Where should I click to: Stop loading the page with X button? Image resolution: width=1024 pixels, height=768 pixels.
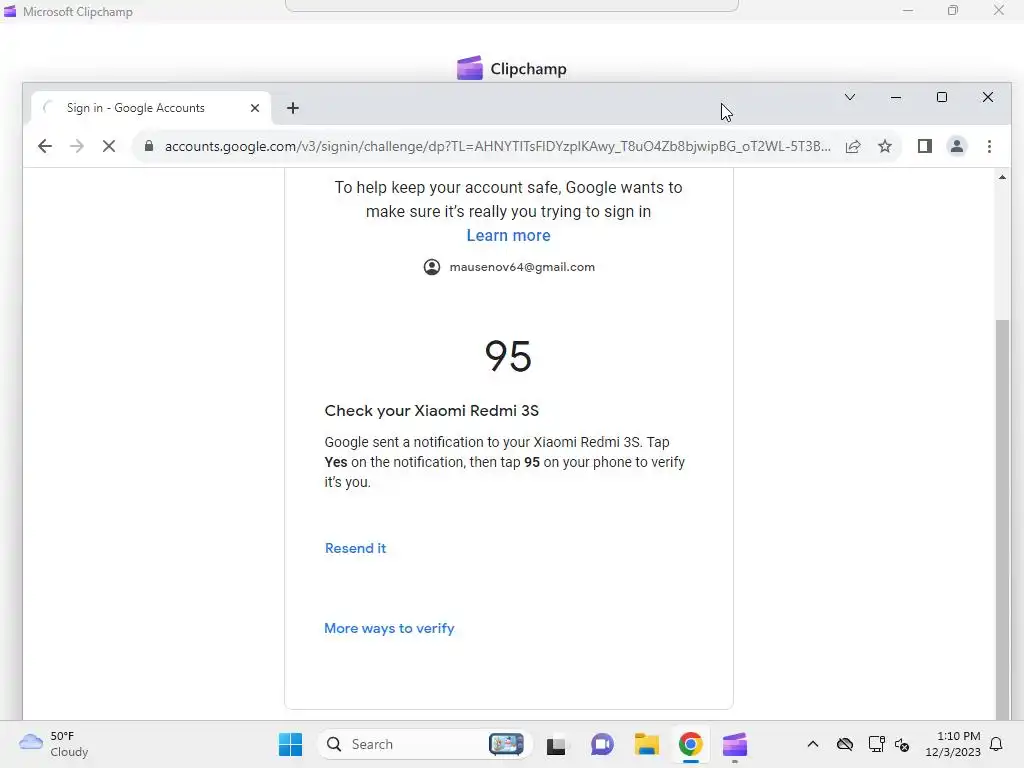[x=109, y=146]
